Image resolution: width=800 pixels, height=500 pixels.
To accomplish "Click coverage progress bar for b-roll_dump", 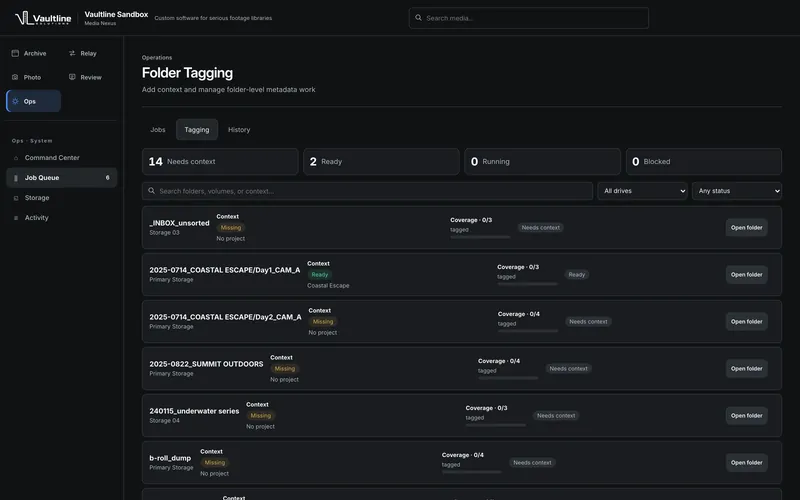I will point(472,471).
